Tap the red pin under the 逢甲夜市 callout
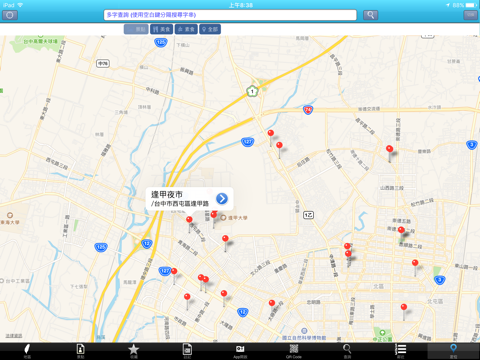Screen dimensions: 480x360 (x=189, y=220)
